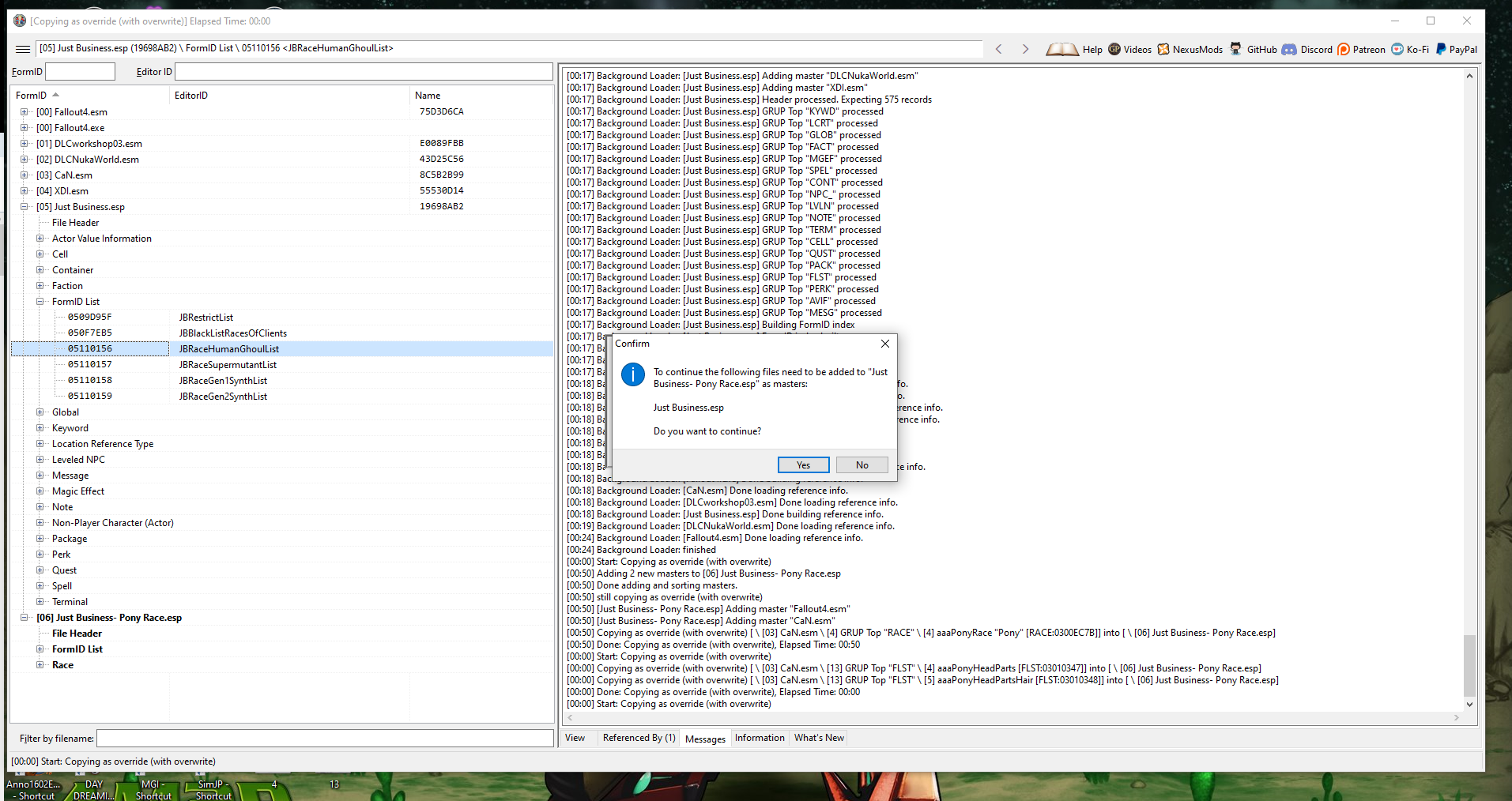Open the SimJP Shortcut desktop icon
The width and height of the screenshot is (1512, 801).
point(213,790)
